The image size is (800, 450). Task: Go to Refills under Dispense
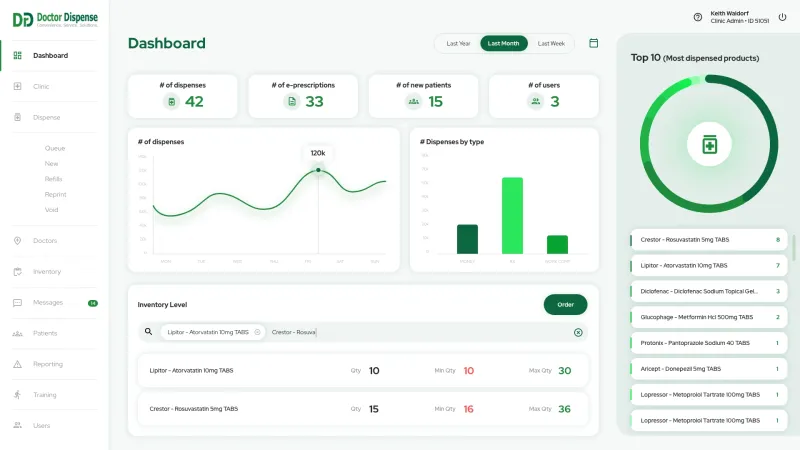click(54, 179)
